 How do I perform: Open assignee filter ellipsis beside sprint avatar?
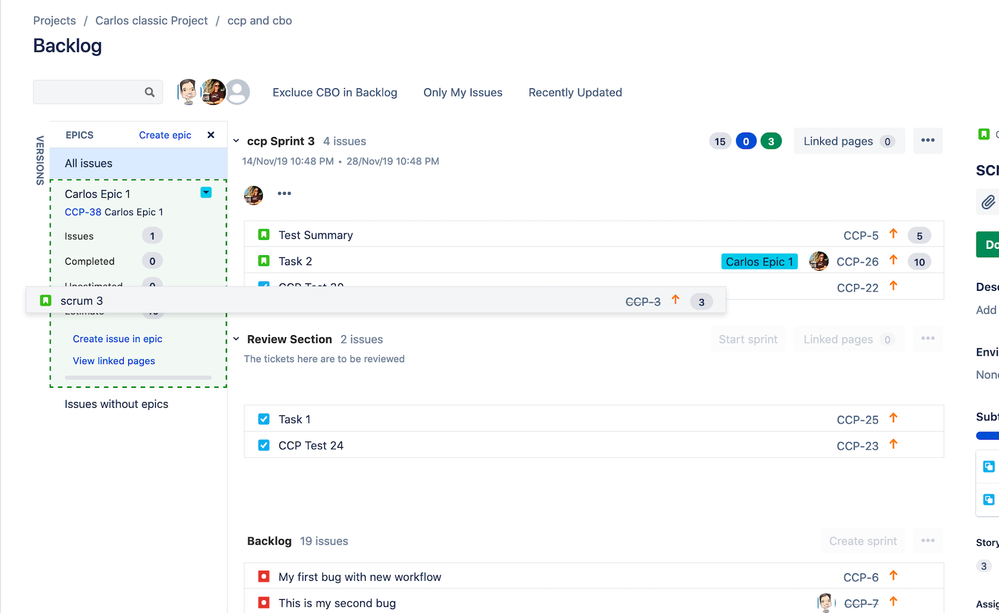pyautogui.click(x=284, y=194)
